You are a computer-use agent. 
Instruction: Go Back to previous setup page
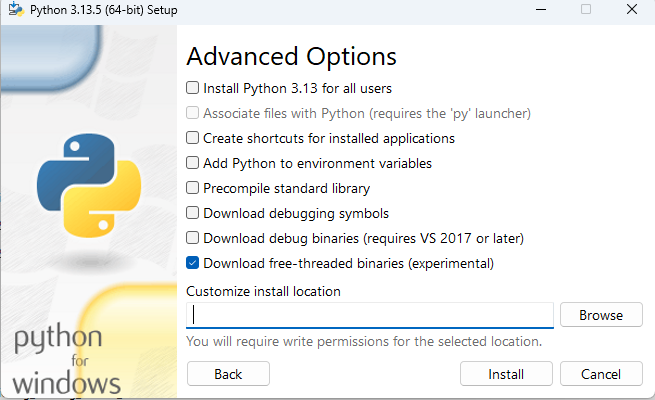pos(228,374)
